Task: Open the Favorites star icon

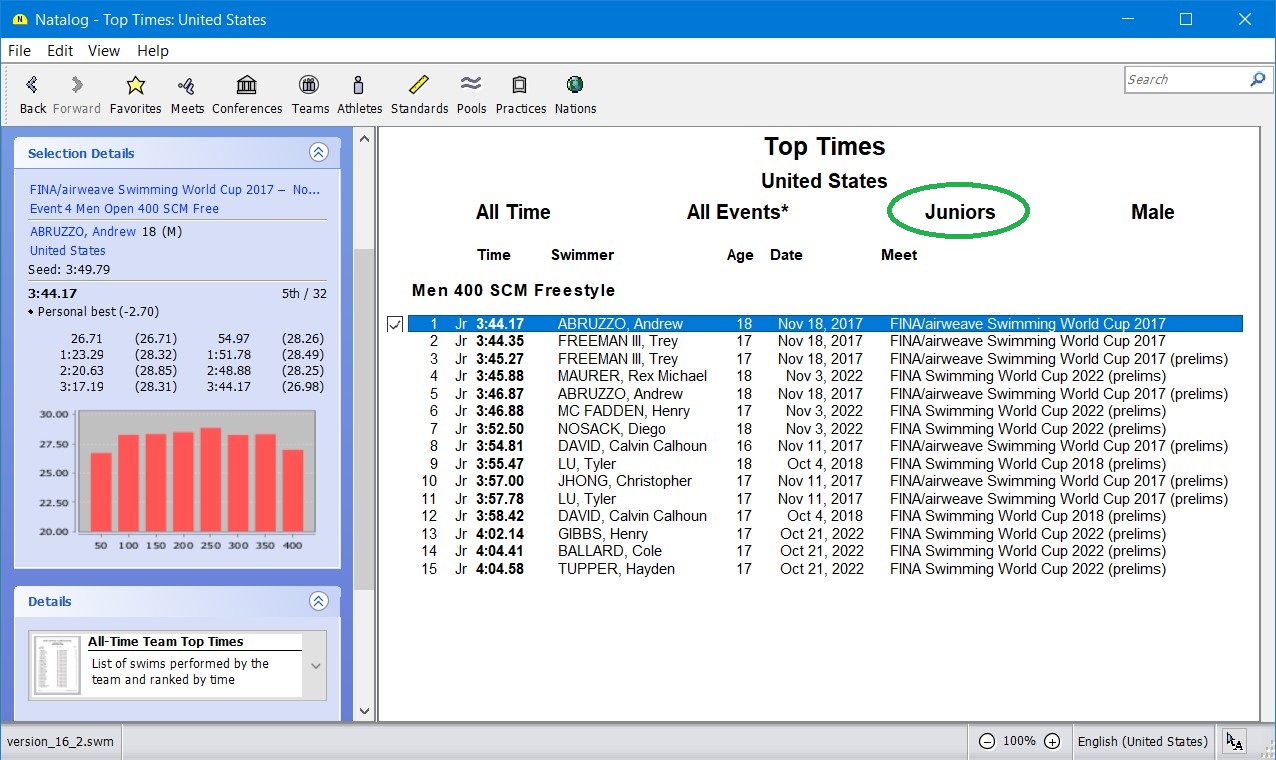Action: click(135, 85)
